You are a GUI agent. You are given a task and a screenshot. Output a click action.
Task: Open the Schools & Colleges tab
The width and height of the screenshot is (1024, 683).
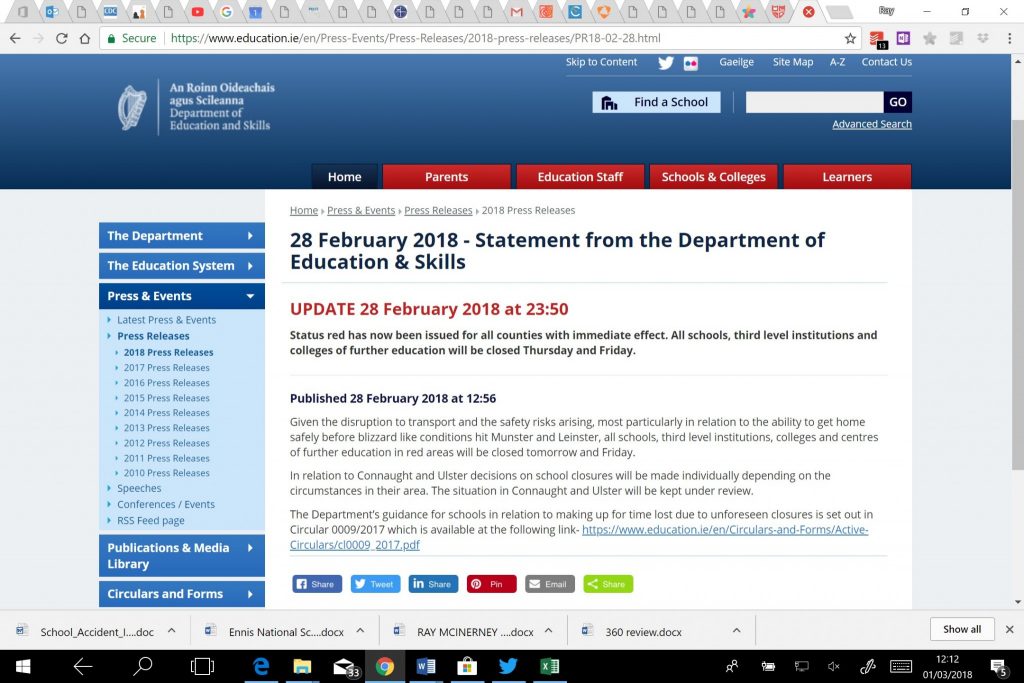pyautogui.click(x=714, y=177)
